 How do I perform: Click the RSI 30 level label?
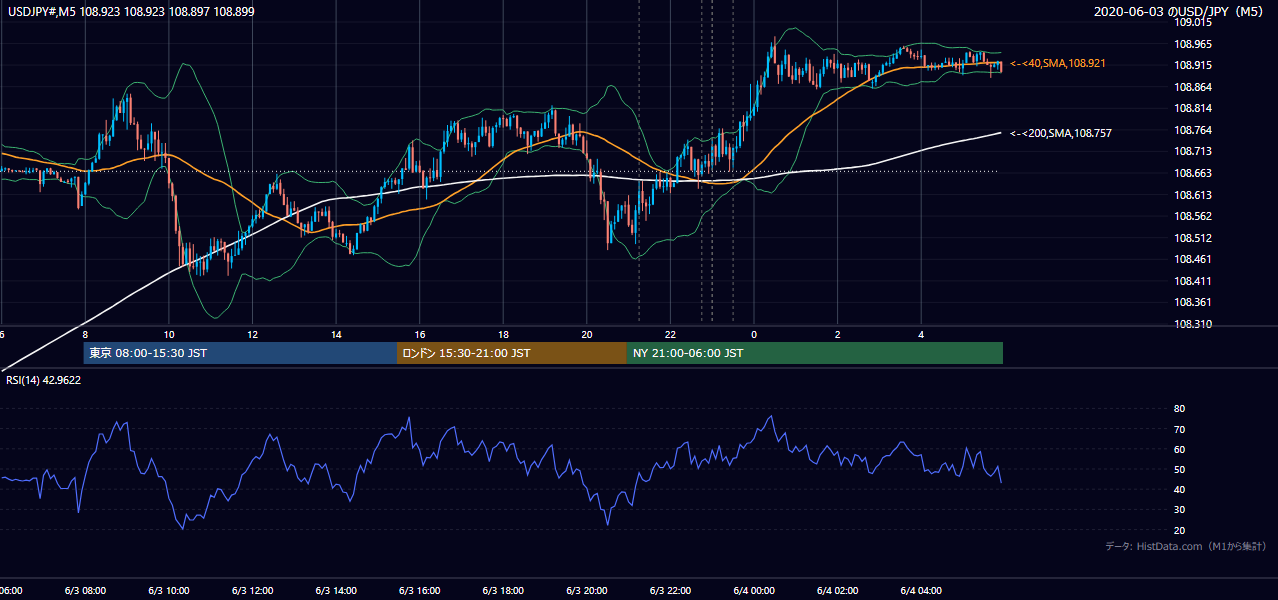[x=1179, y=510]
